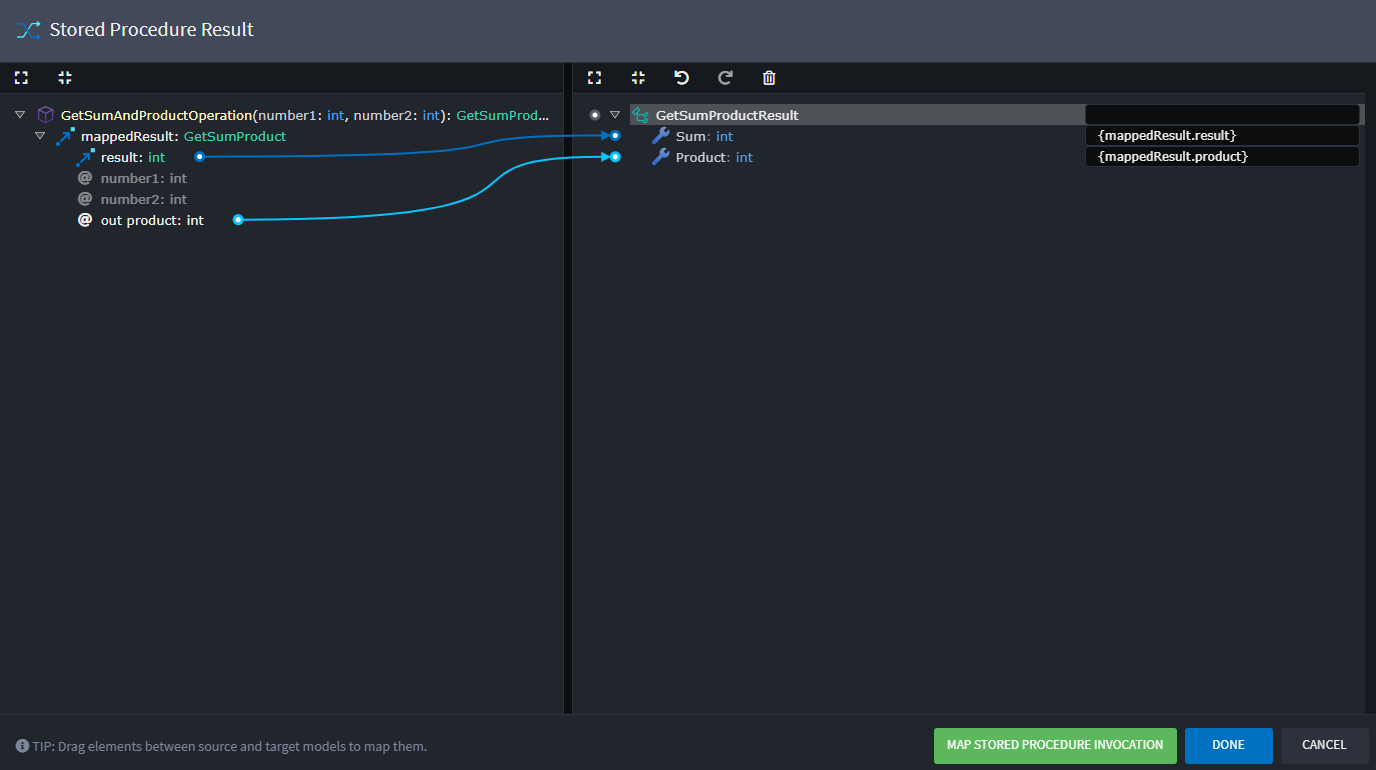Click the result source connector dot
Screen dimensions: 1376x770
pos(200,157)
